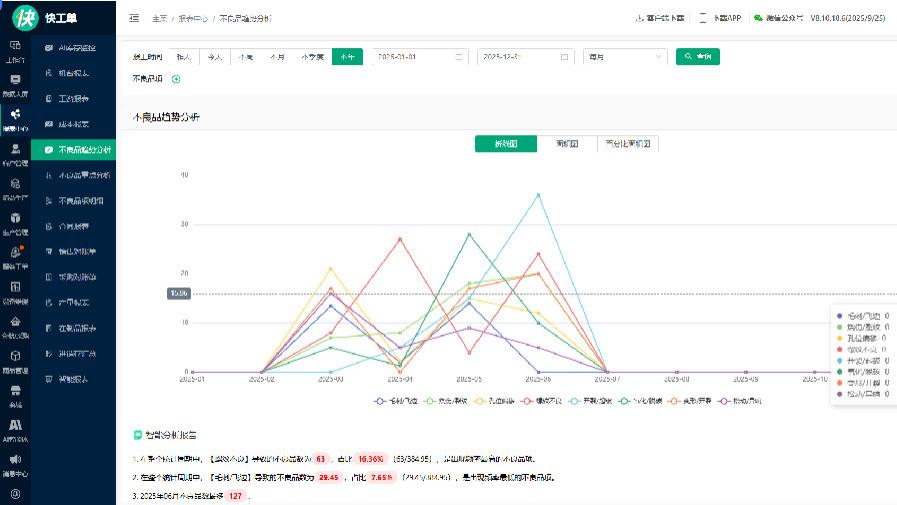Click the green 智能分析报告 report icon

[x=137, y=435]
